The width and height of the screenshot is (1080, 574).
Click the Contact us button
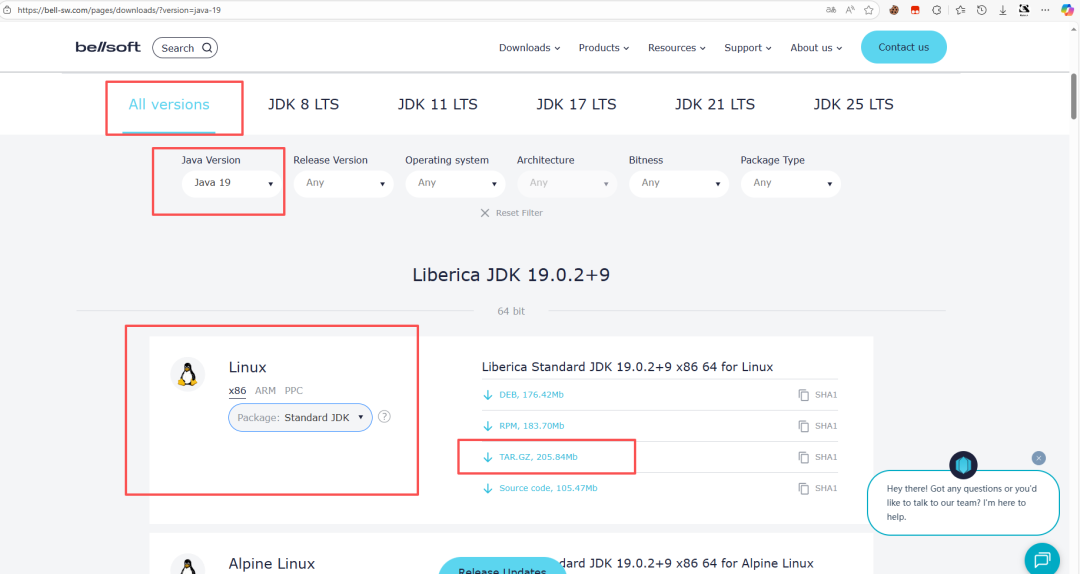(903, 47)
